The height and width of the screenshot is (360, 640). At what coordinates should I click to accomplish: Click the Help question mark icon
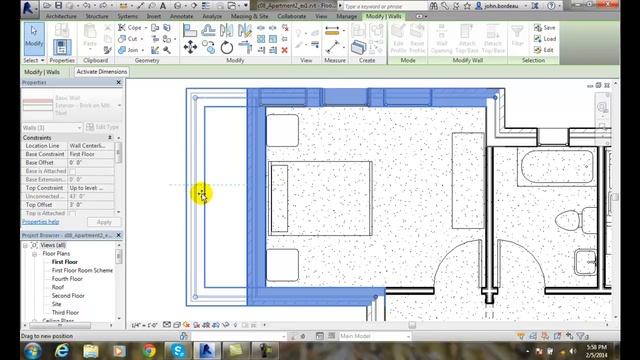coord(551,6)
